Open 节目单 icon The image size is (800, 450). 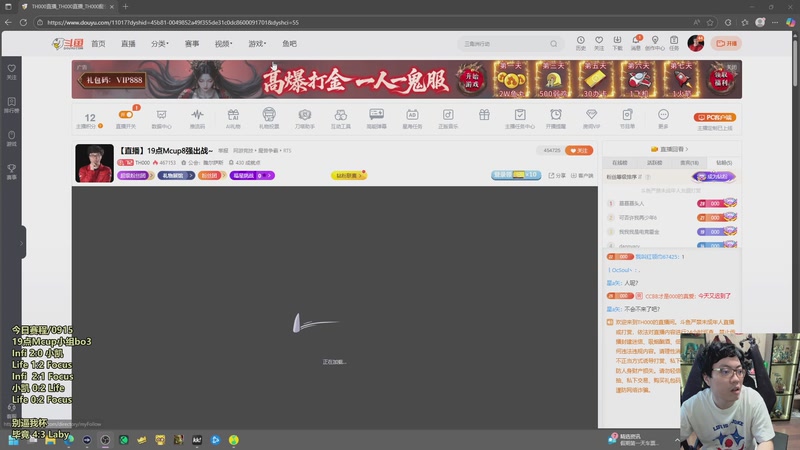click(x=627, y=119)
